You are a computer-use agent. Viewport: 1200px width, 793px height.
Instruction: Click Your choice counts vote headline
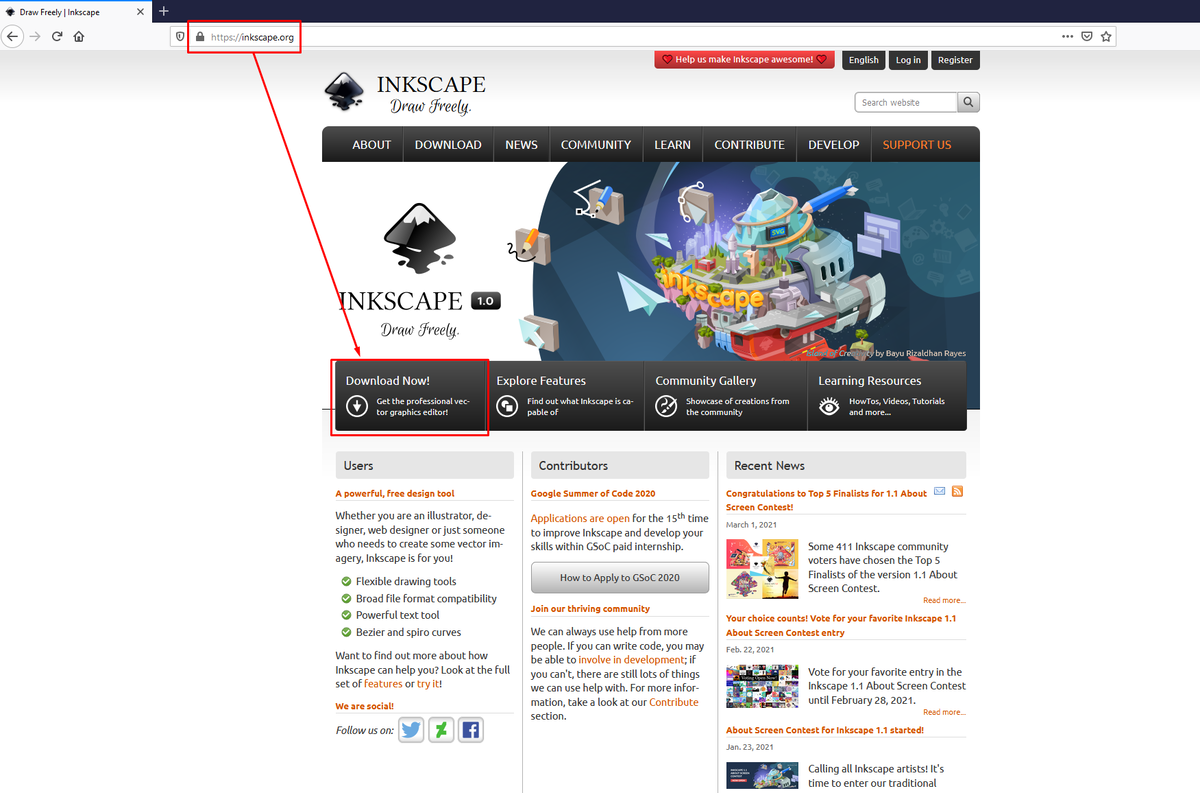(x=841, y=625)
